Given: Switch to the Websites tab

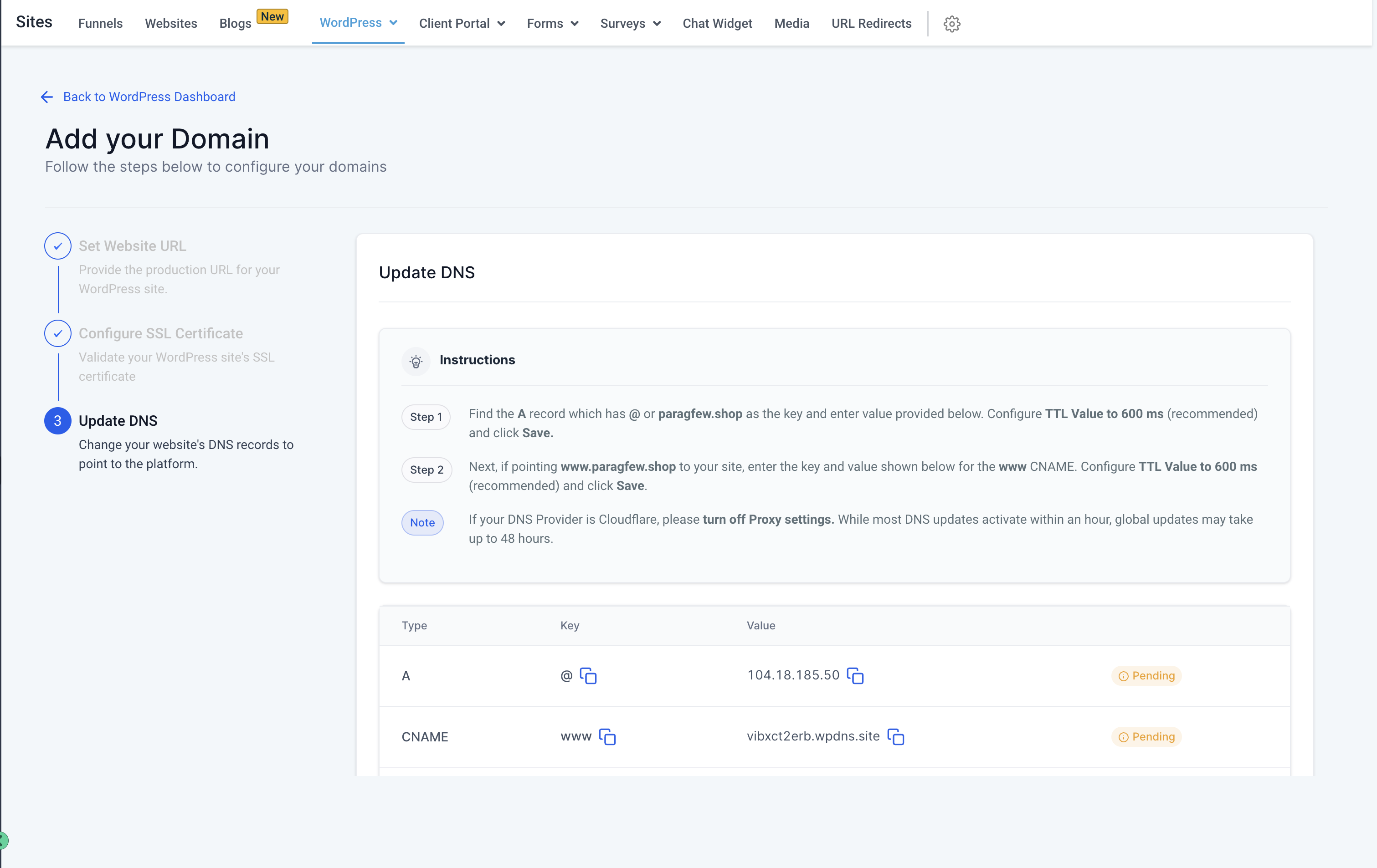Looking at the screenshot, I should point(170,23).
